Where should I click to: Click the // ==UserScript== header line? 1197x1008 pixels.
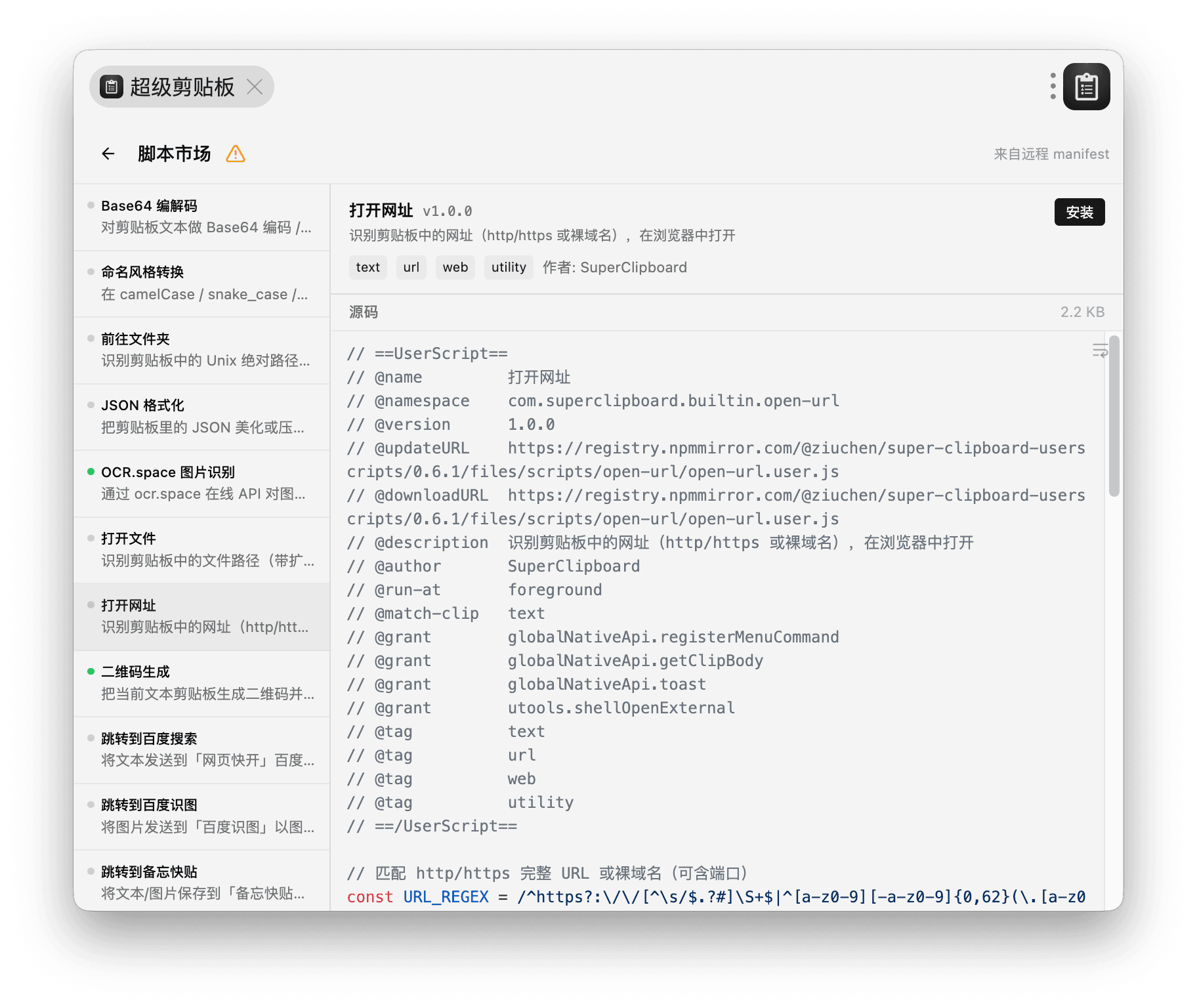427,354
